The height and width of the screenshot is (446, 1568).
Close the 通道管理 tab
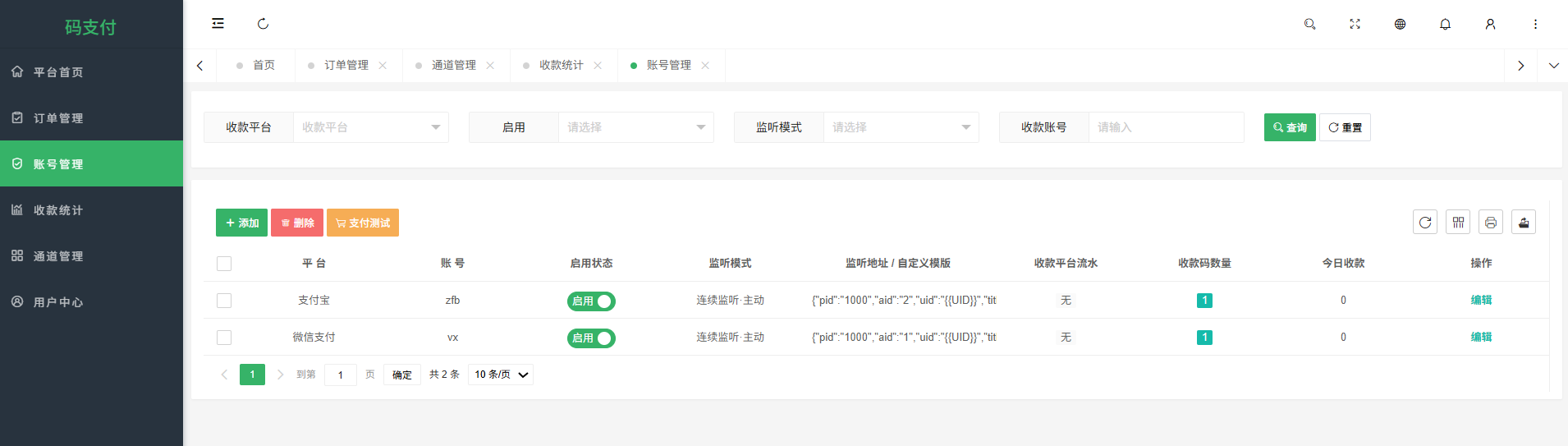pyautogui.click(x=490, y=66)
